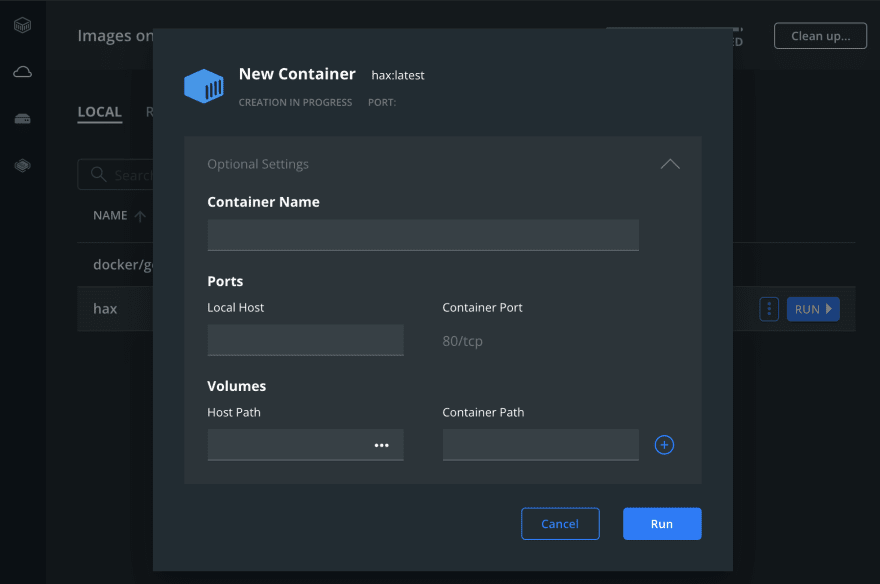
Task: Focus the Container Name input field
Action: click(423, 235)
